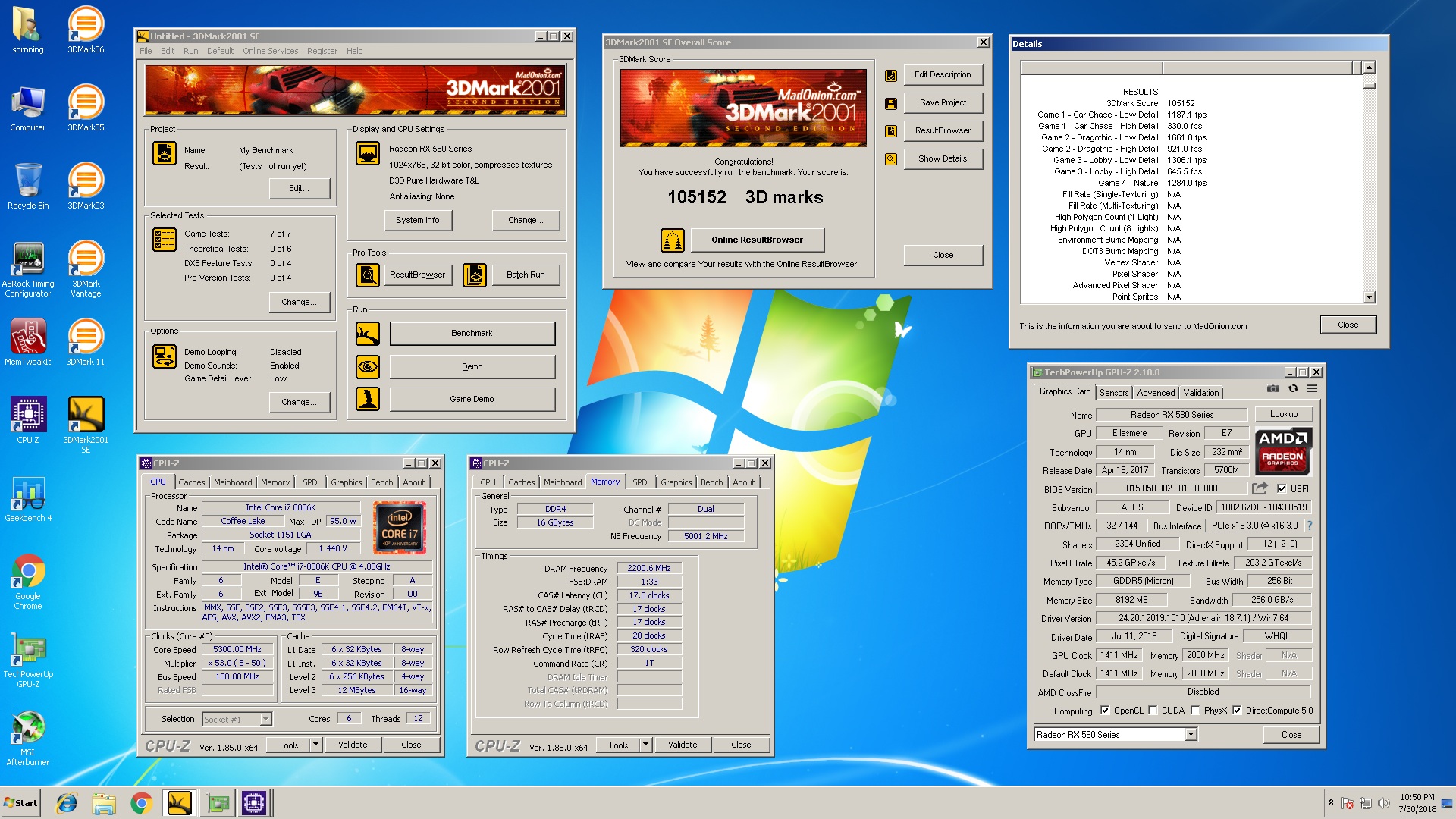This screenshot has height=819, width=1456.
Task: Click the ResultBrowser magnifier icon in Pro Tools
Action: pos(368,275)
